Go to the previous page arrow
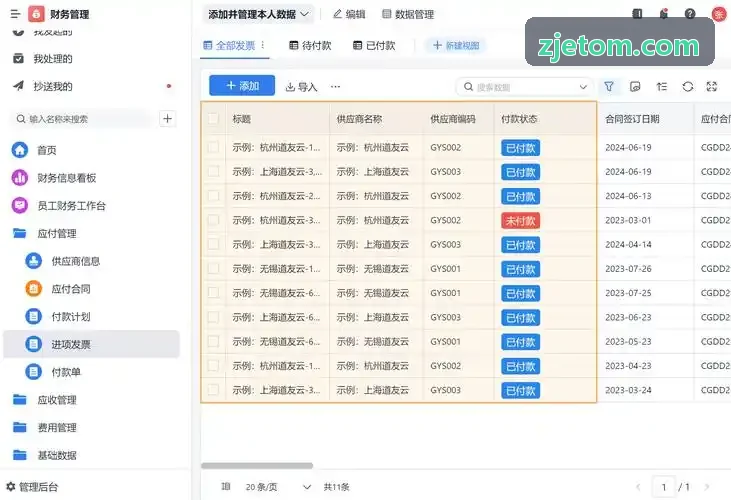The image size is (731, 500). point(638,487)
